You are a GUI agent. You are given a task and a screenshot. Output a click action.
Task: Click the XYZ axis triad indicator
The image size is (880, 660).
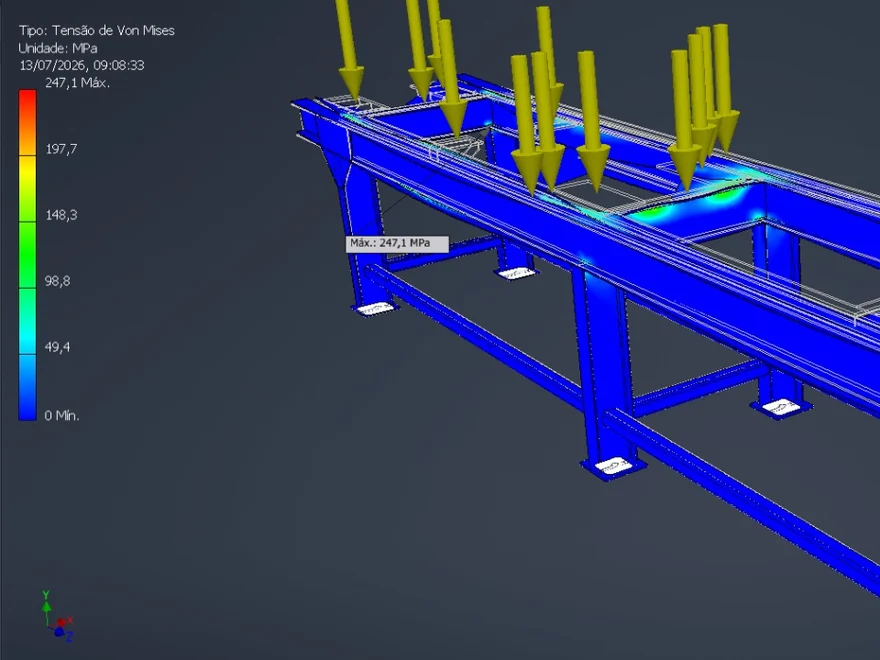57,616
